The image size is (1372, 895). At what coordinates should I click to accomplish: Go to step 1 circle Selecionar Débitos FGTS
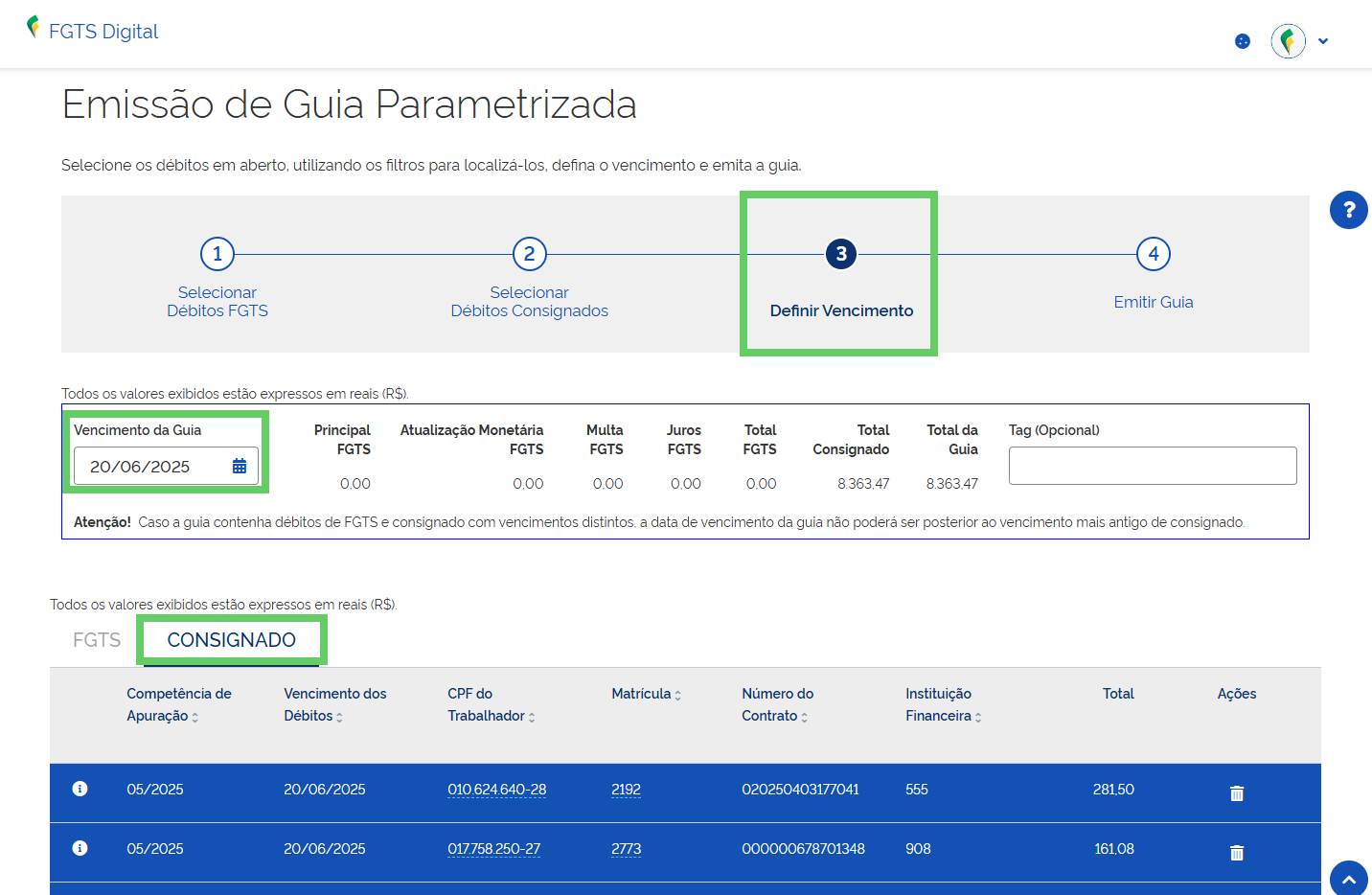pyautogui.click(x=217, y=254)
